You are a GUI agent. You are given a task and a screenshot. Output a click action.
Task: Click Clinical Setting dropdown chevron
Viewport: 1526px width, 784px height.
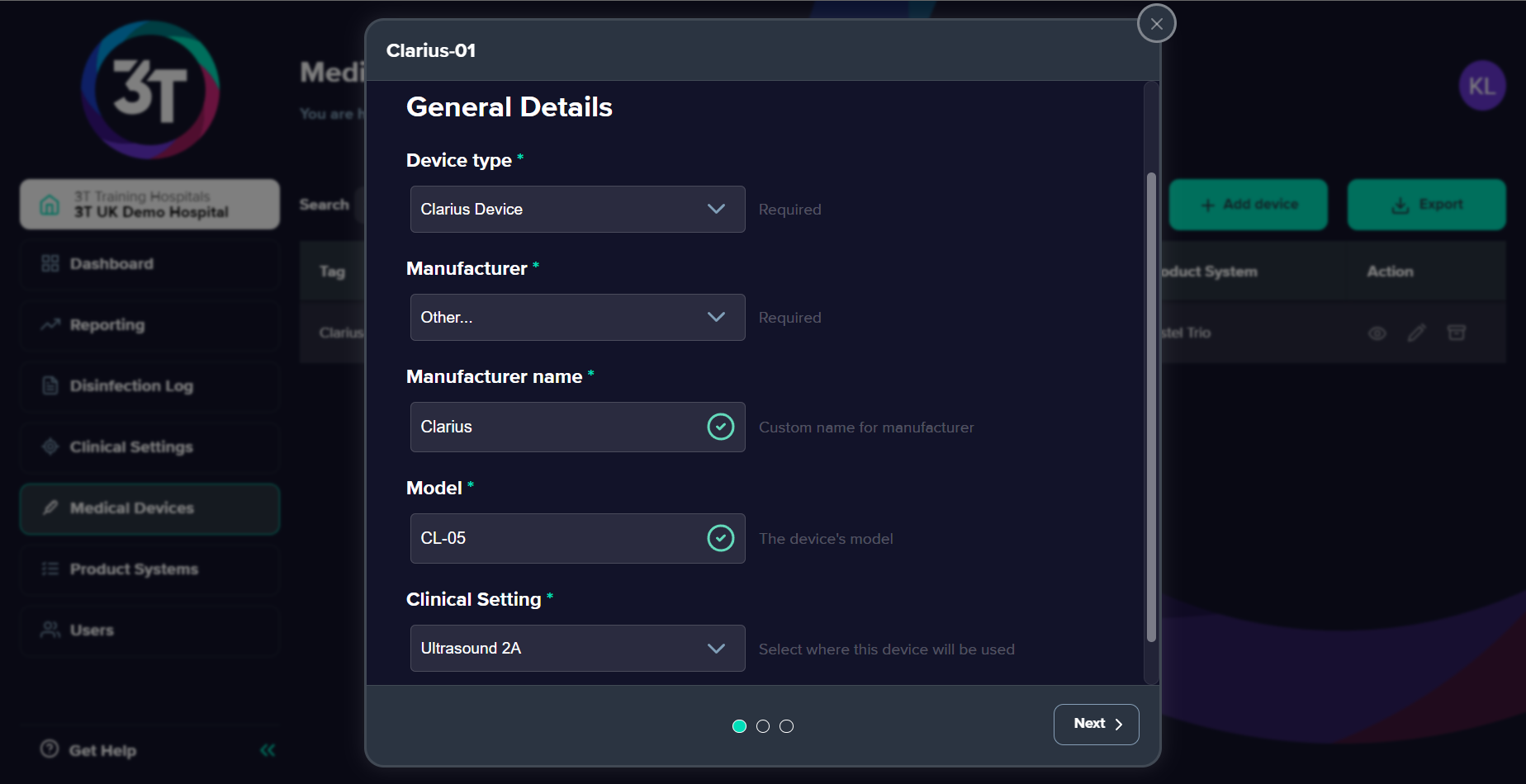point(716,648)
